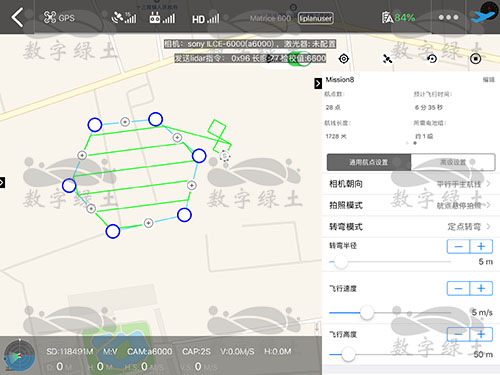Viewport: 500px width, 375px height.
Task: Tap the back arrow icon
Action: click(17, 17)
